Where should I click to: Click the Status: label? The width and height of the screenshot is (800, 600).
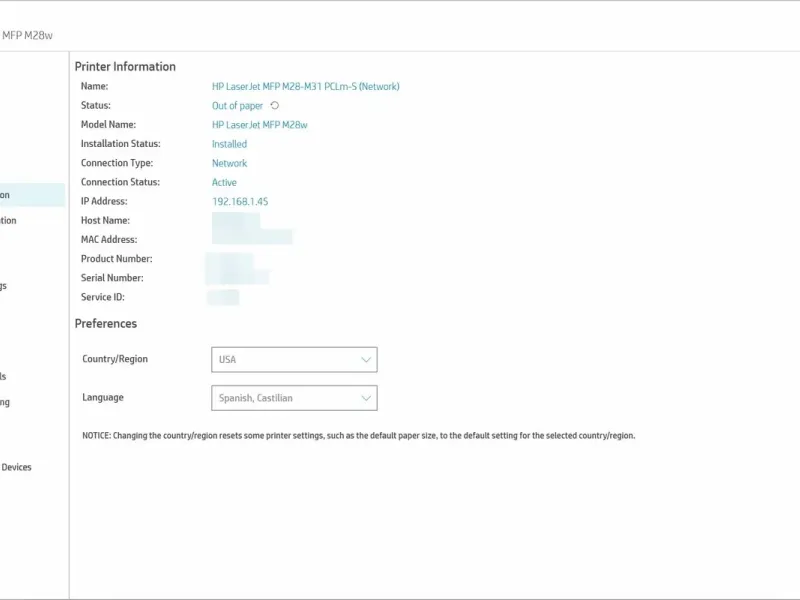tap(95, 105)
